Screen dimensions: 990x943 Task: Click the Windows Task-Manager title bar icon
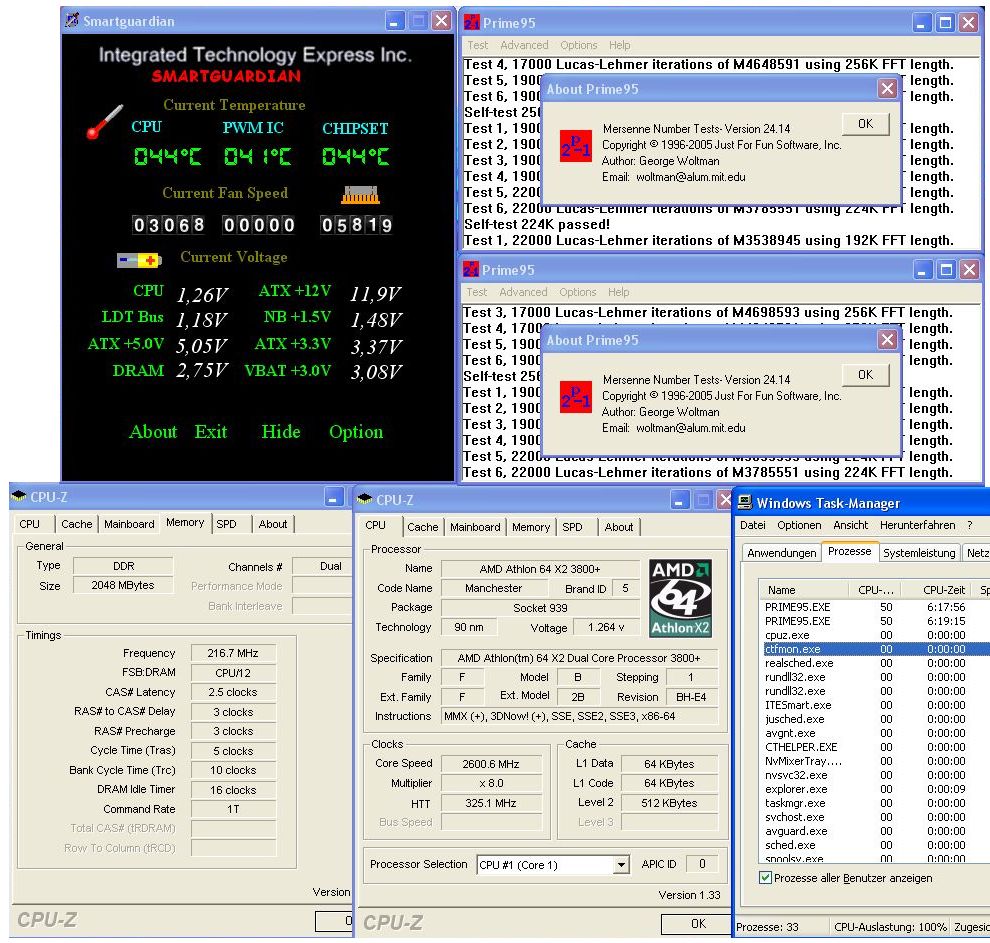(x=745, y=502)
